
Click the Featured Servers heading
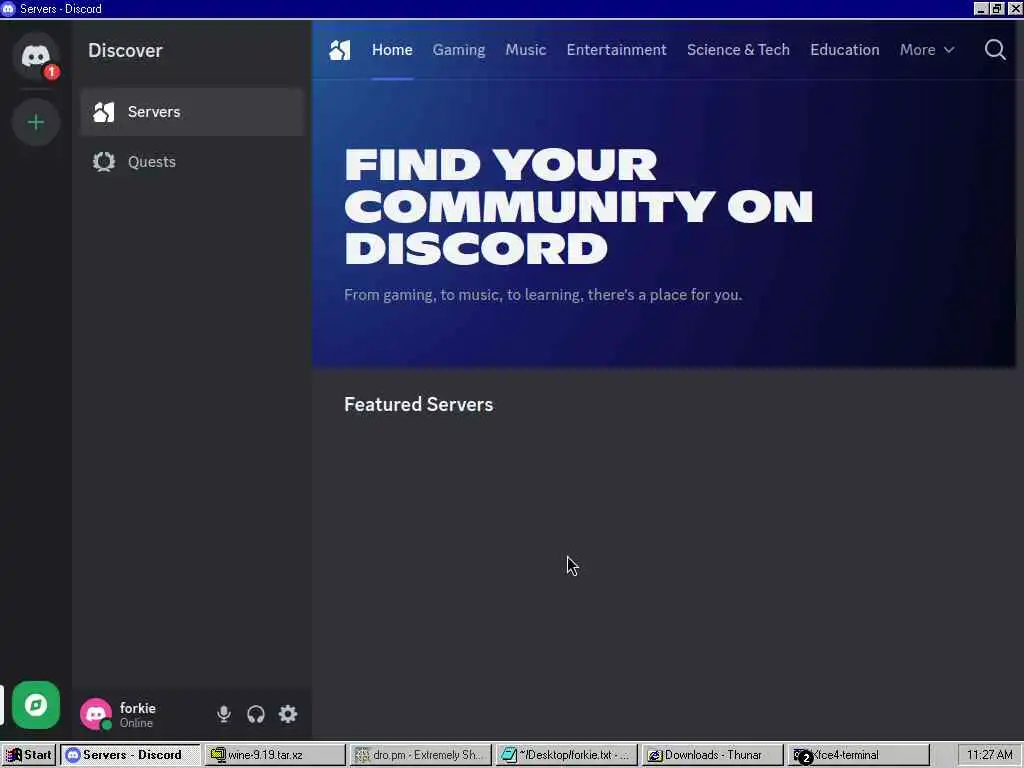[x=419, y=404]
